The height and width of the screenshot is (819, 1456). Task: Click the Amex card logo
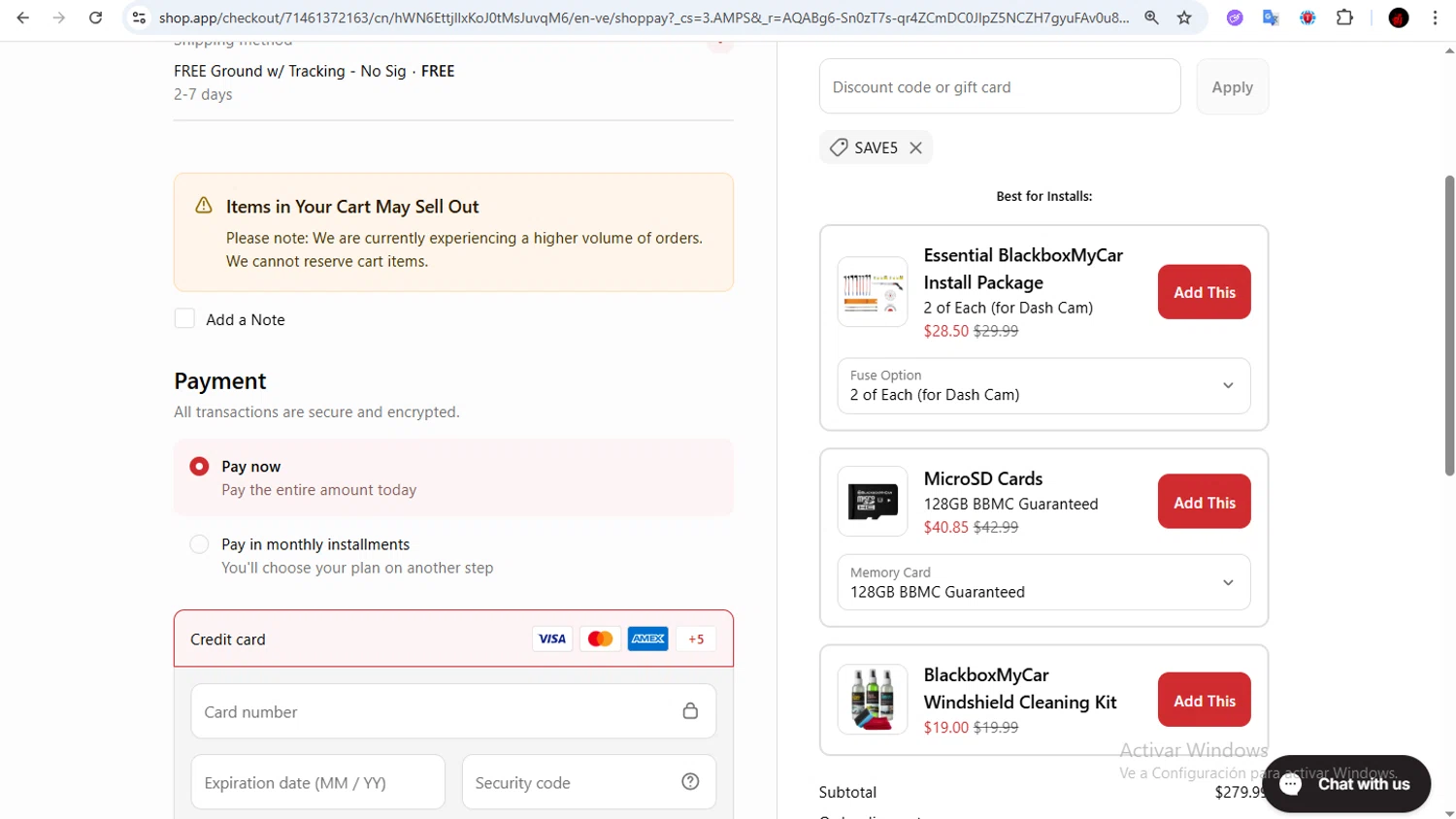coord(647,639)
